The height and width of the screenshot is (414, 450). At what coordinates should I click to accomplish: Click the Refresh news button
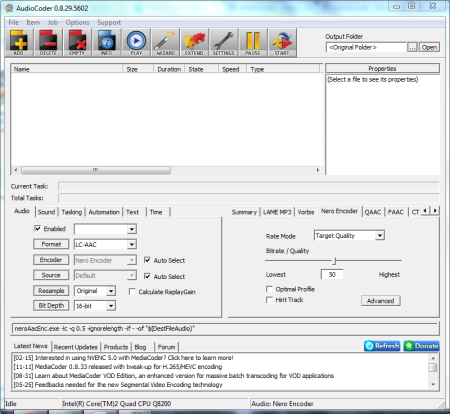(x=382, y=346)
